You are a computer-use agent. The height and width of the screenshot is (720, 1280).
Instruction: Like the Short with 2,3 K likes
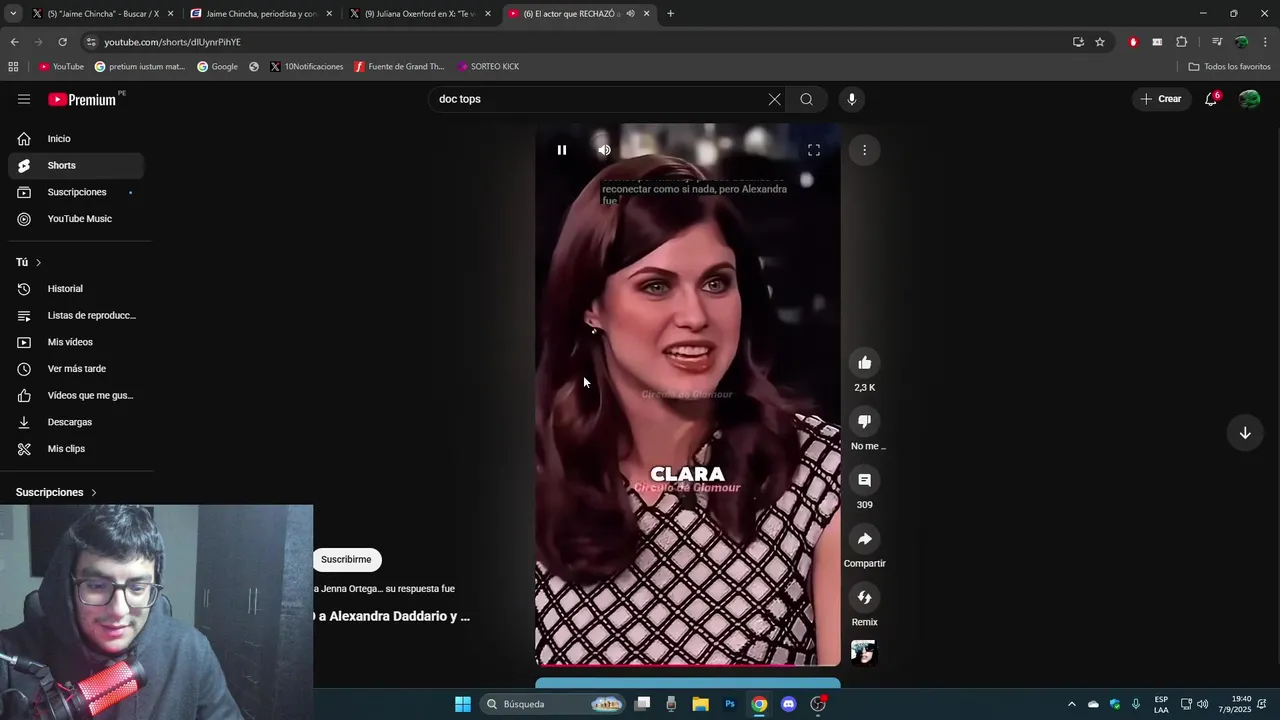coord(865,363)
